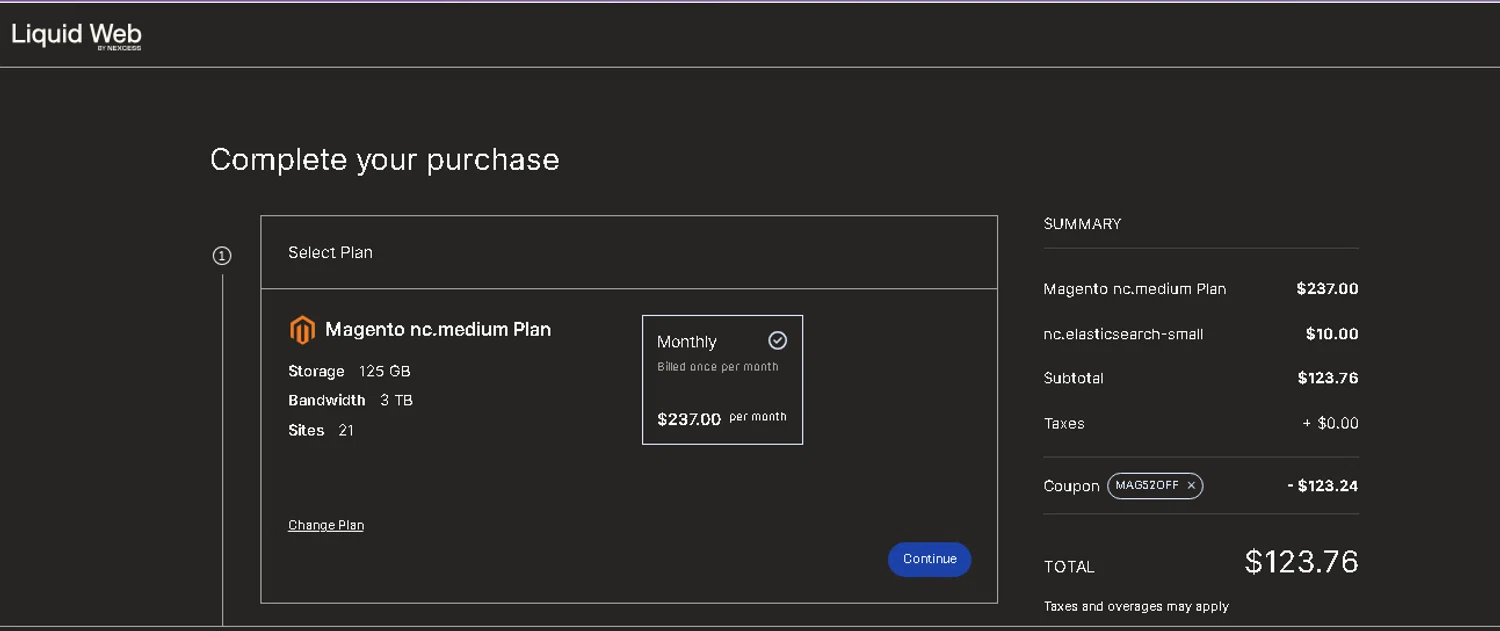Screen dimensions: 1500x631
Task: Click the Bandwidth "3 TB" value
Action: [x=396, y=400]
